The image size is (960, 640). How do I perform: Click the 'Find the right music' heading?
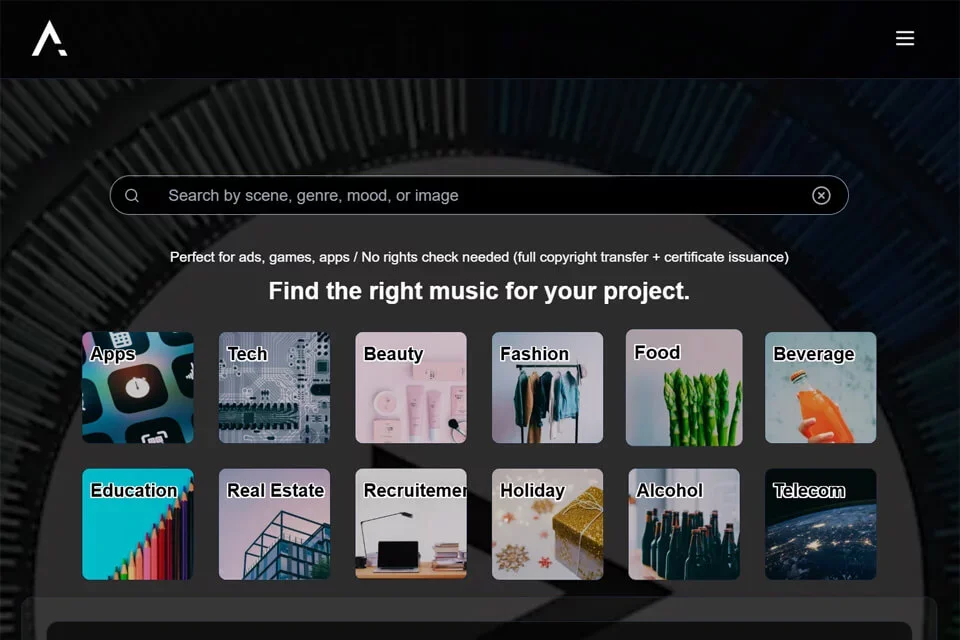pos(479,291)
